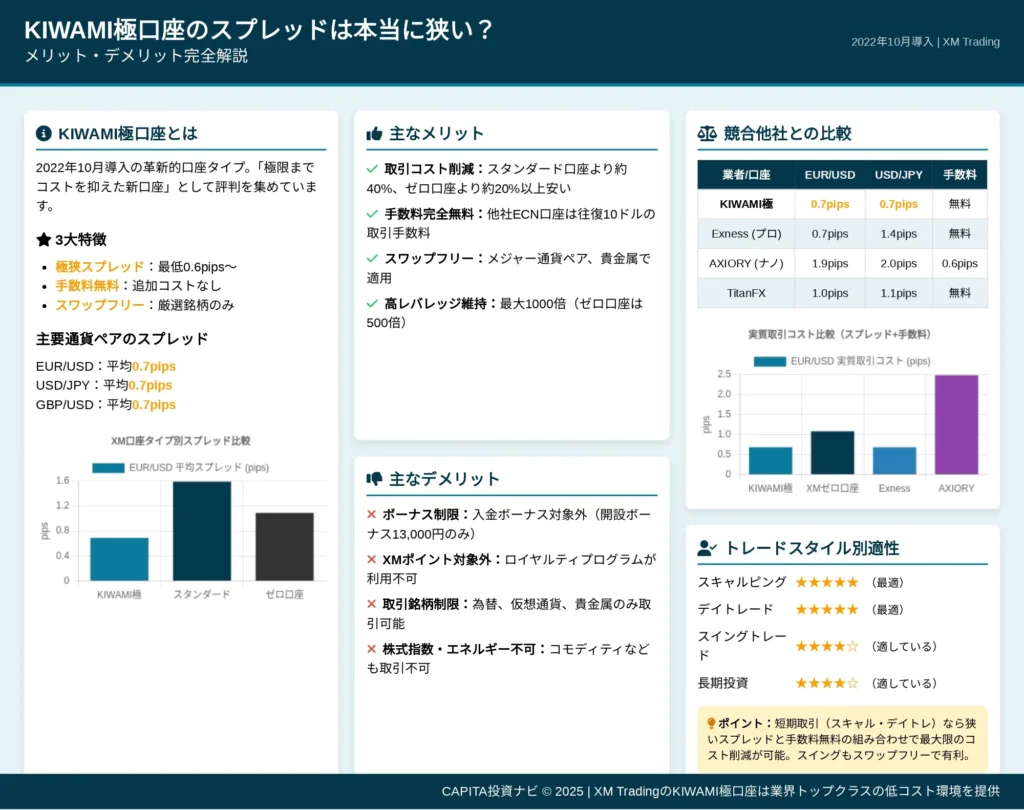Click the 手数料 table column header
The image size is (1024, 810).
pyautogui.click(x=959, y=174)
